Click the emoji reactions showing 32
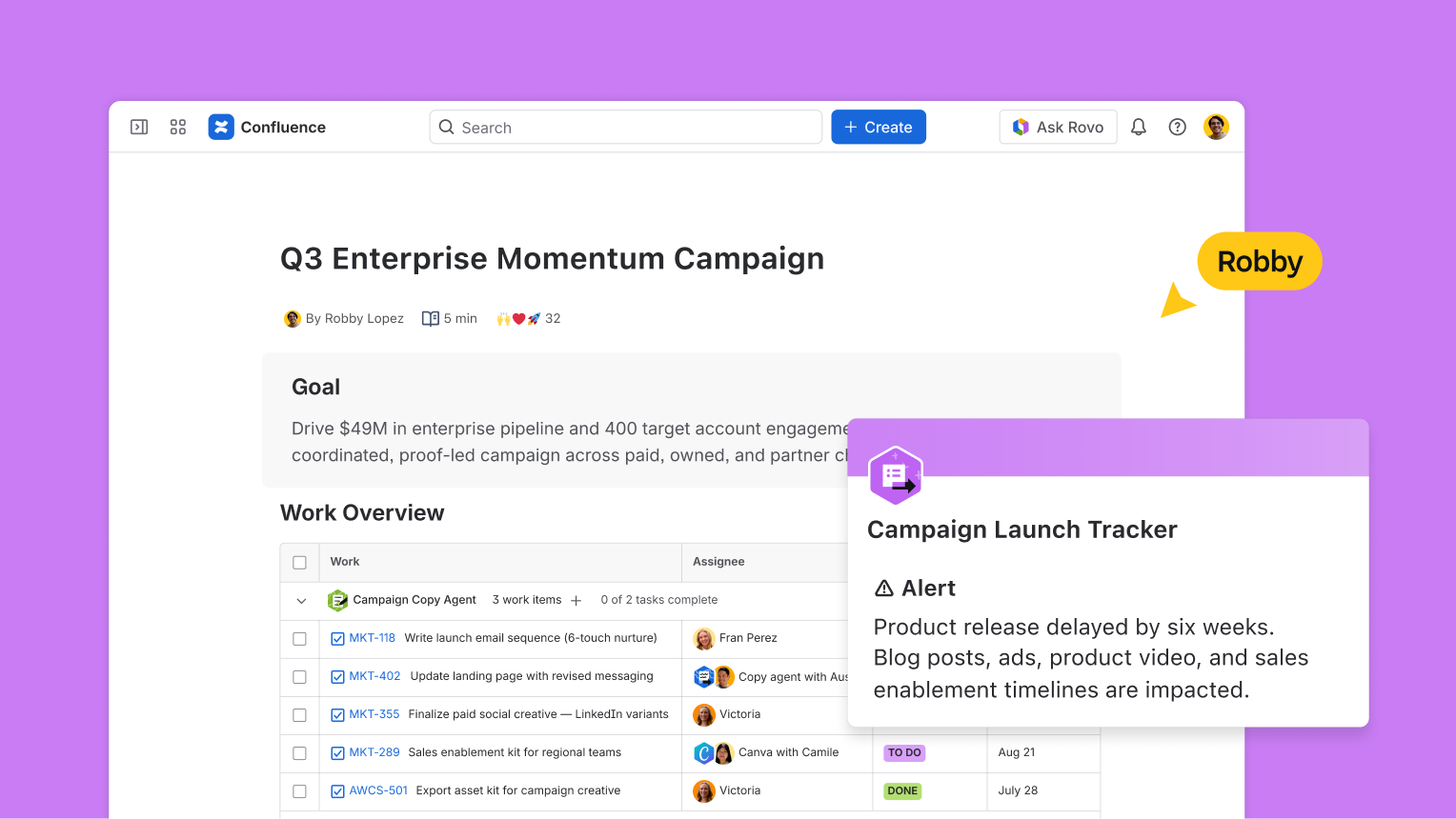The height and width of the screenshot is (819, 1456). [x=528, y=318]
